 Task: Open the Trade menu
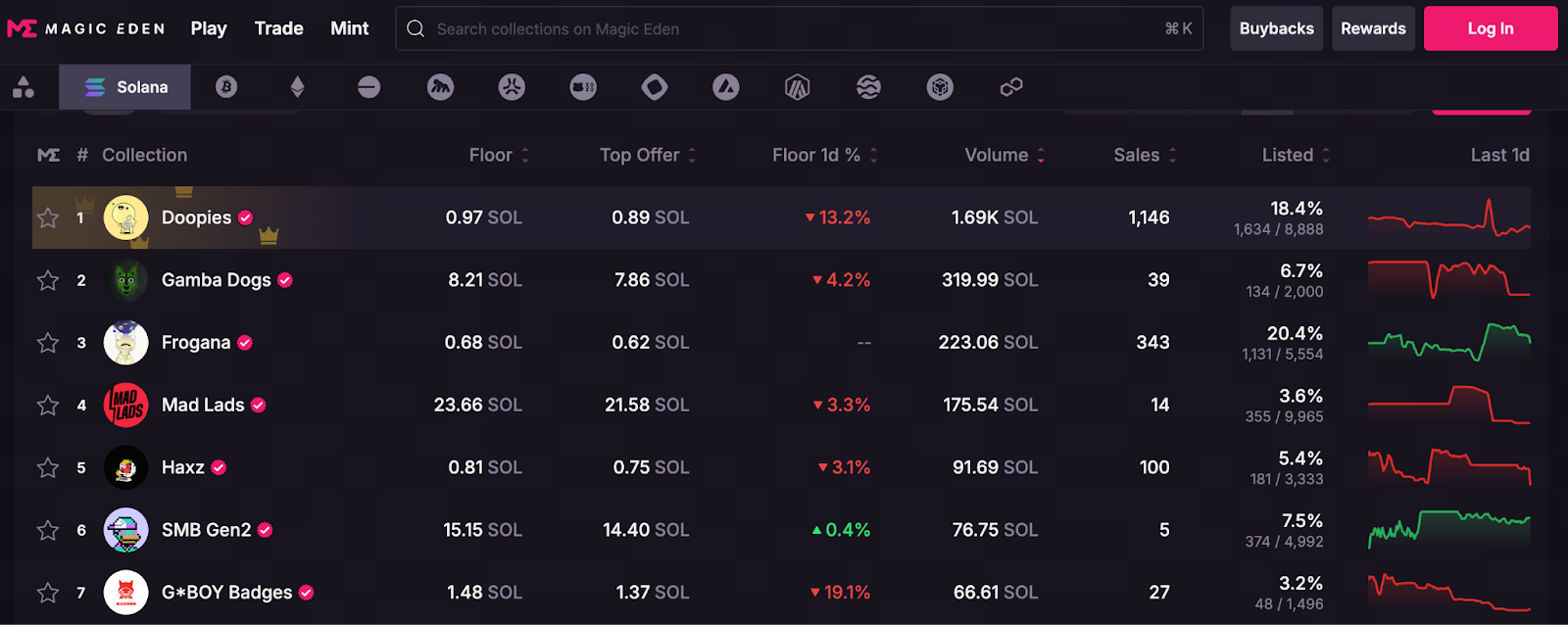coord(278,28)
